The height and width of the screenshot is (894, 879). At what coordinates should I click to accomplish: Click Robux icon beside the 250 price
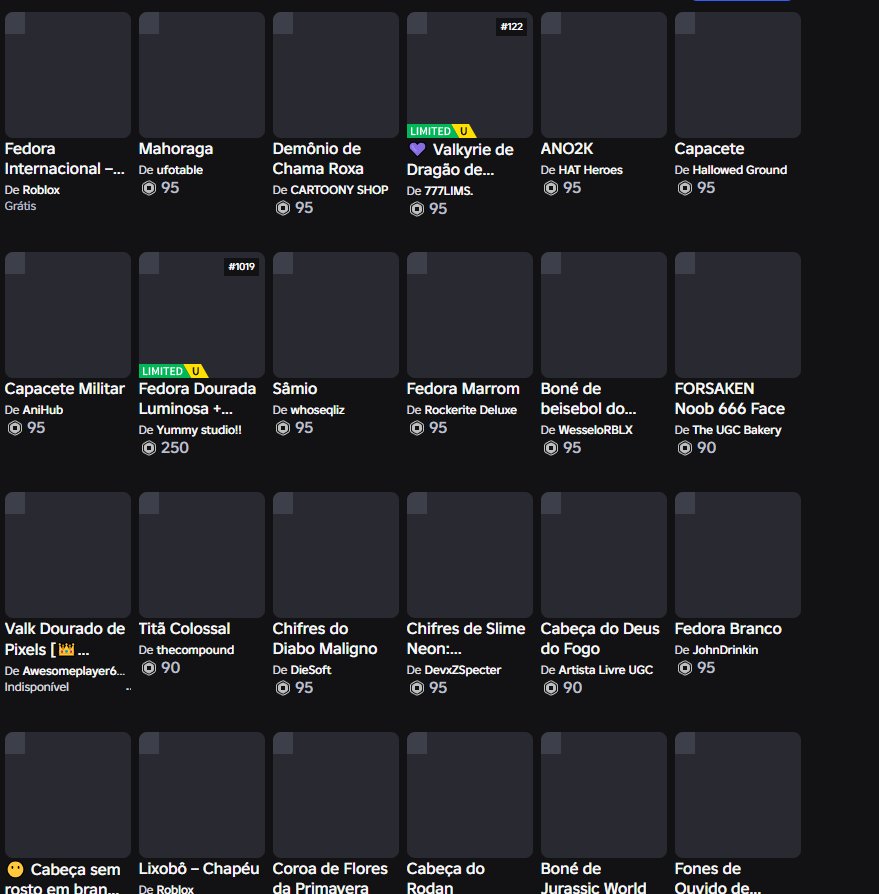click(x=149, y=448)
